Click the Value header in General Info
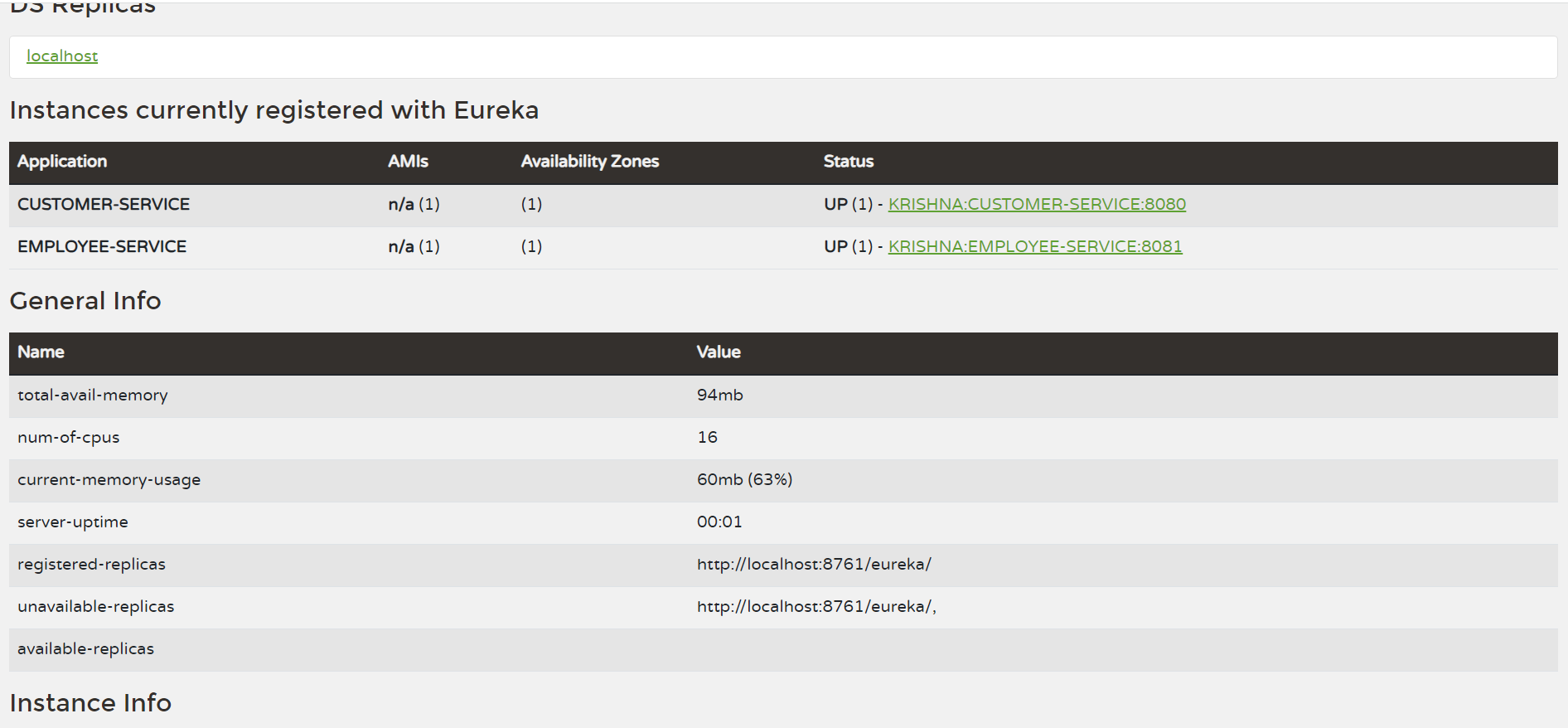The height and width of the screenshot is (728, 1568). (718, 352)
